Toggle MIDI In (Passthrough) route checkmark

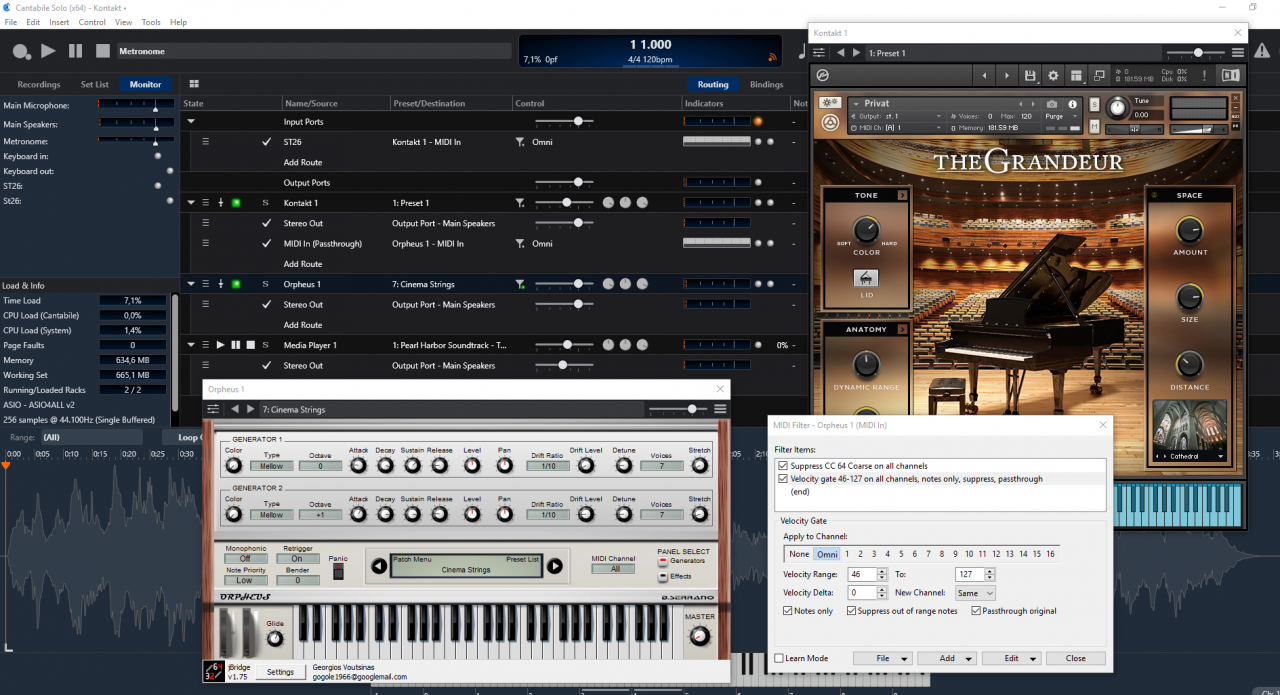pyautogui.click(x=266, y=243)
